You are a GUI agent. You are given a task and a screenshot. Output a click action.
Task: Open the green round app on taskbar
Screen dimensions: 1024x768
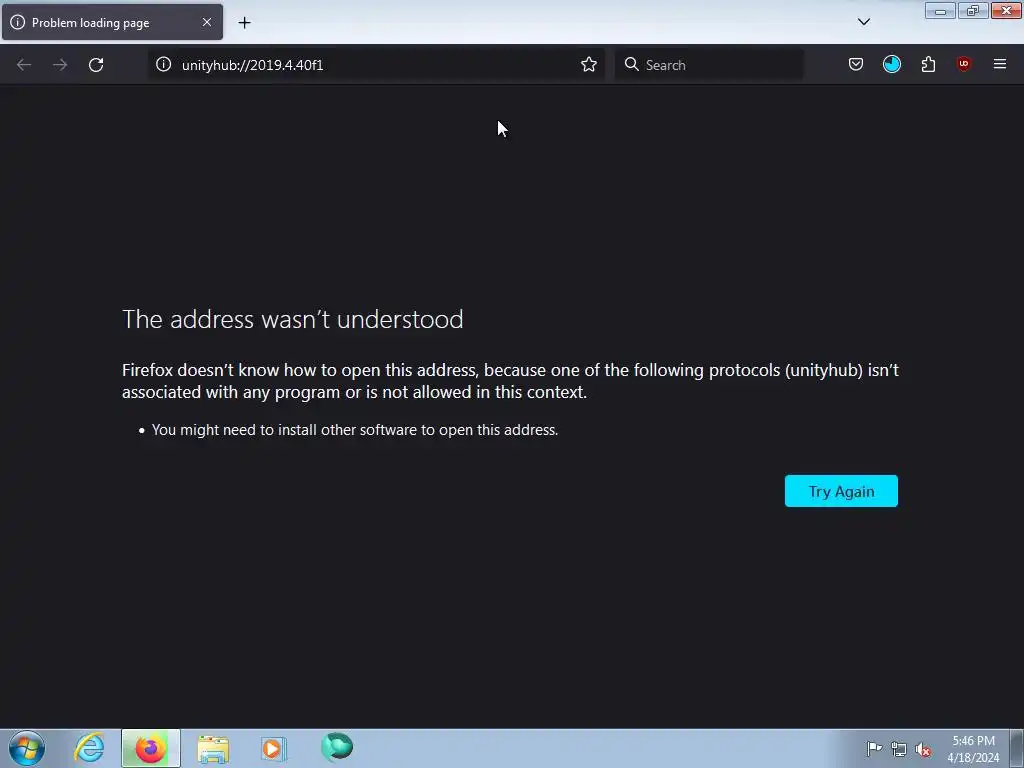point(336,748)
